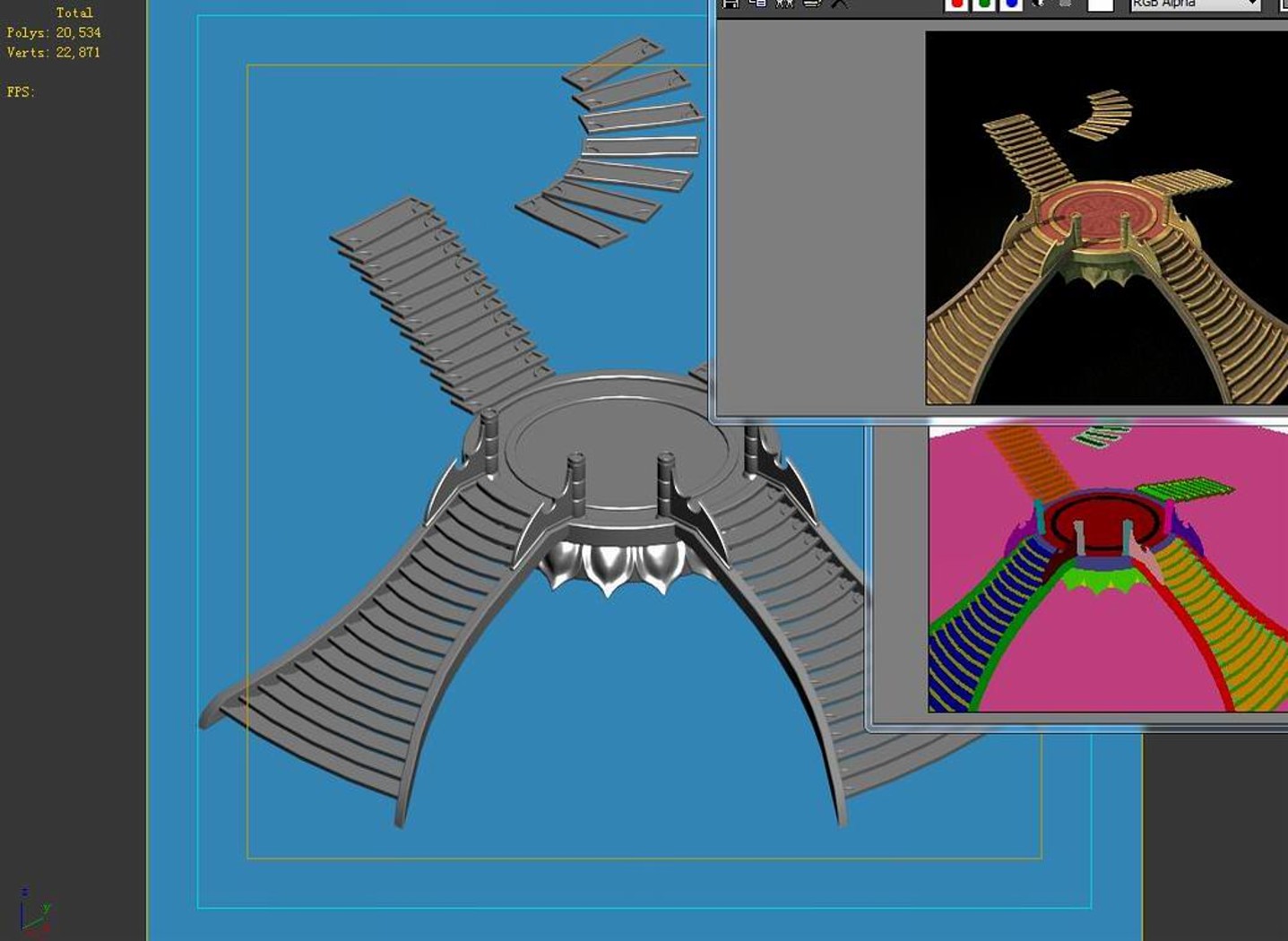This screenshot has height=941, width=1288.
Task: Toggle the blue channel button
Action: pos(1011,4)
